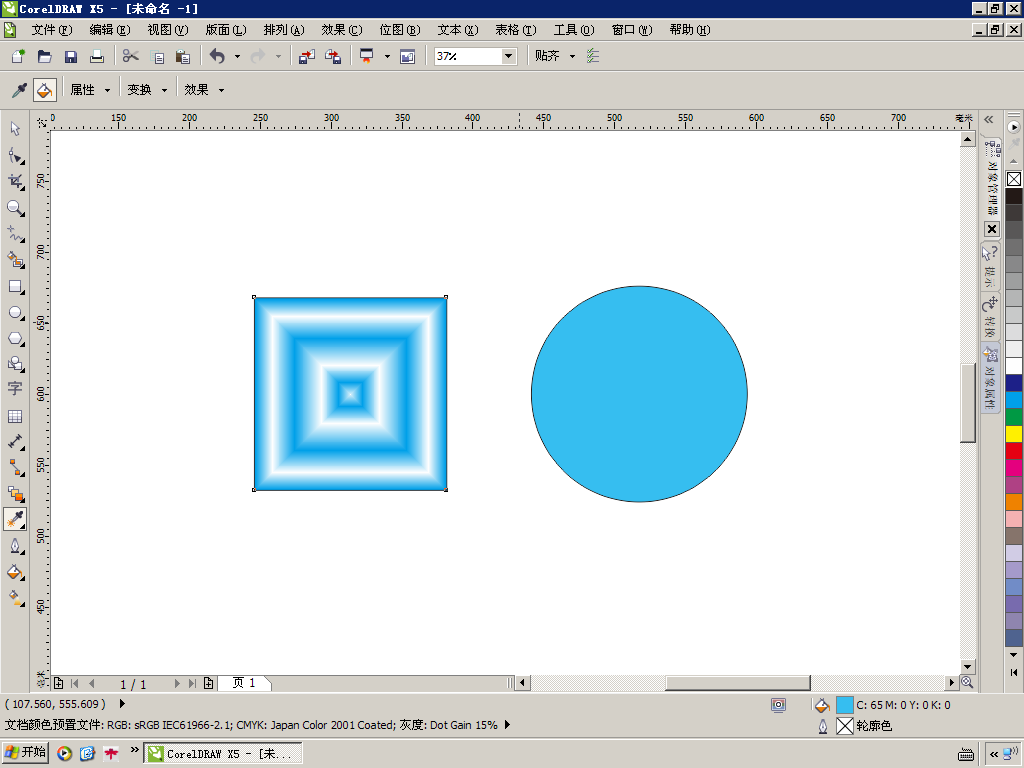Click the Windows 开始 start button
The image size is (1024, 768).
pyautogui.click(x=27, y=752)
